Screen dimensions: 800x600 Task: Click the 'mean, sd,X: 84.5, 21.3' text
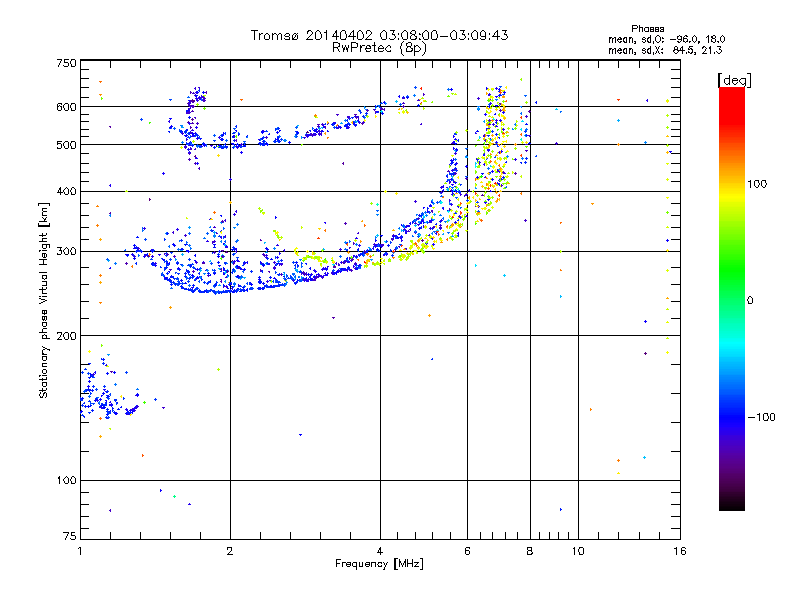coord(665,50)
